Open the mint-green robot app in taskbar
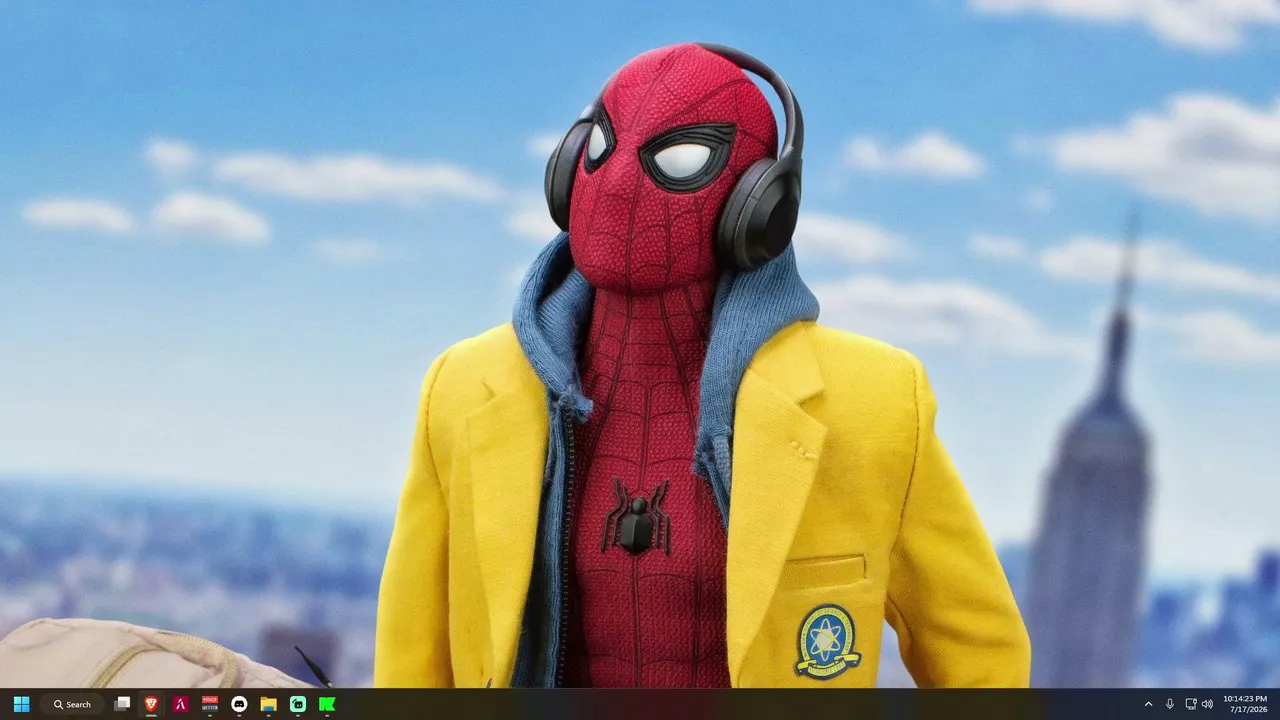Viewport: 1280px width, 720px height. pyautogui.click(x=298, y=704)
